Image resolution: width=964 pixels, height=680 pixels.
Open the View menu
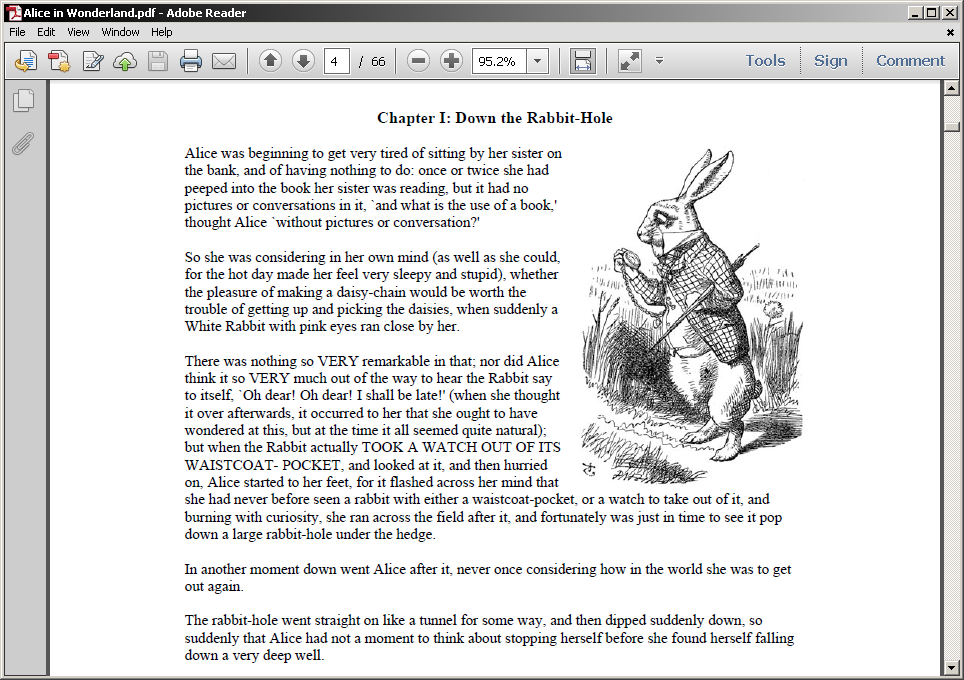click(x=78, y=32)
